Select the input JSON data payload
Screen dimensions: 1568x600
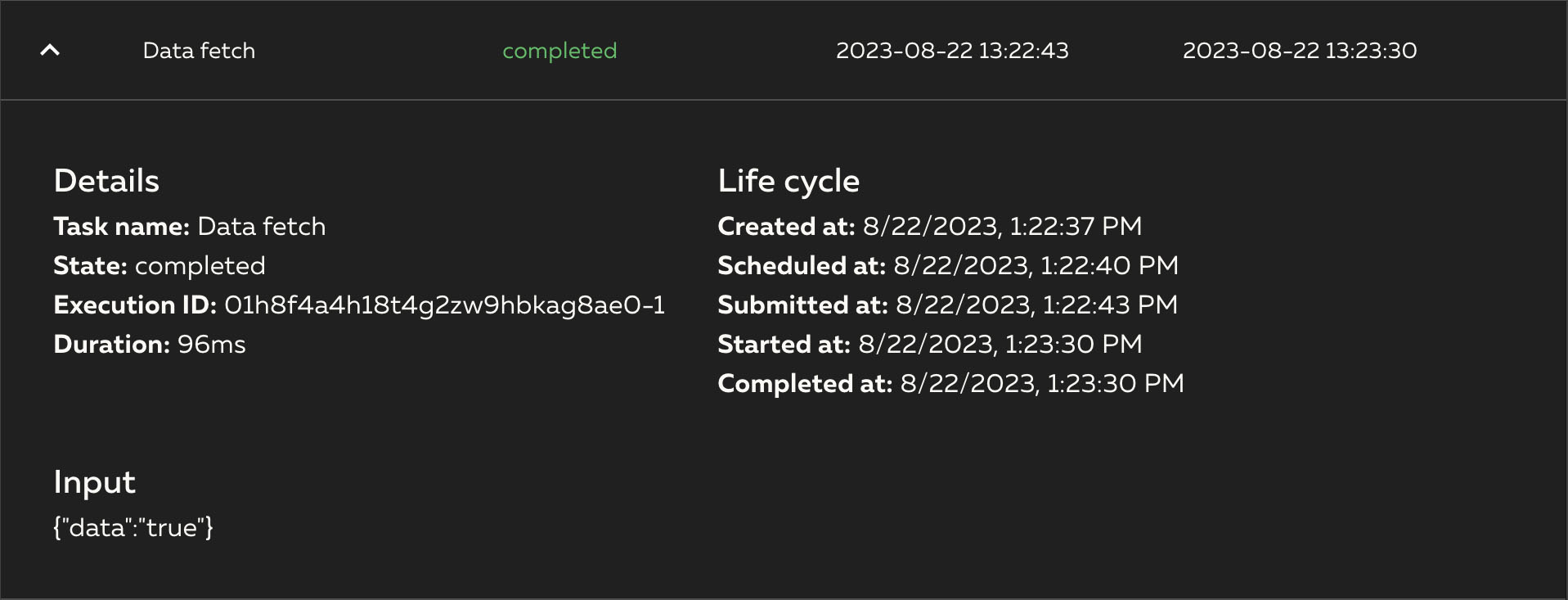point(132,528)
